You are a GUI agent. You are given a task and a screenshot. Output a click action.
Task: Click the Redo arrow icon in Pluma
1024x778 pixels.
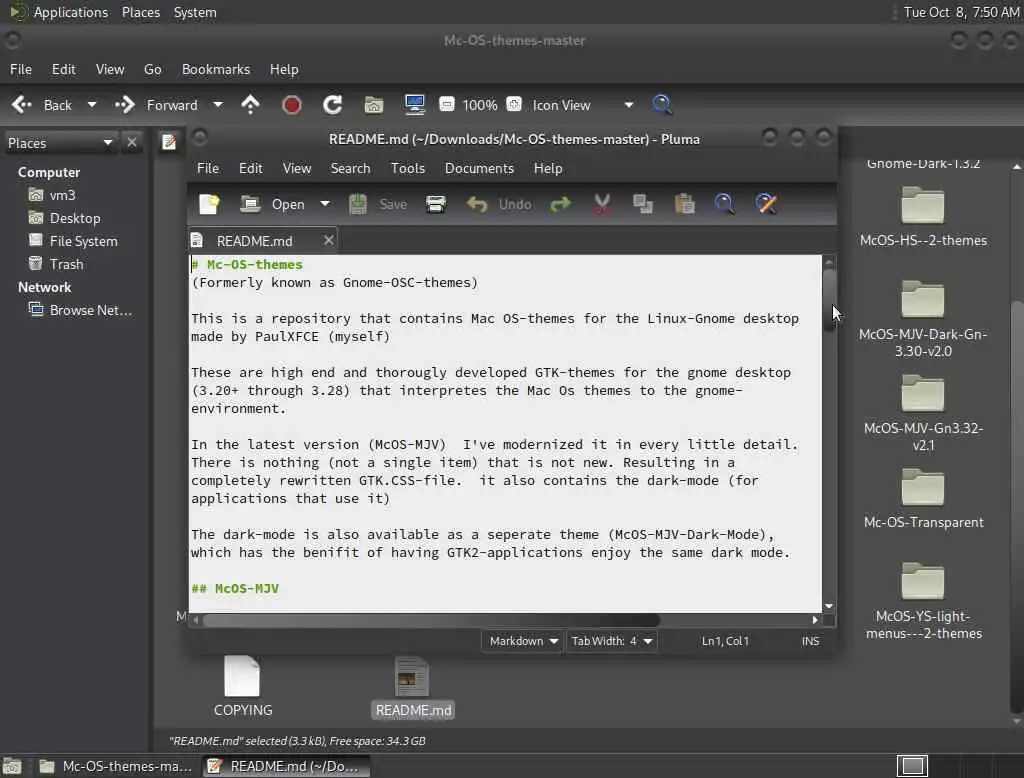pyautogui.click(x=560, y=204)
